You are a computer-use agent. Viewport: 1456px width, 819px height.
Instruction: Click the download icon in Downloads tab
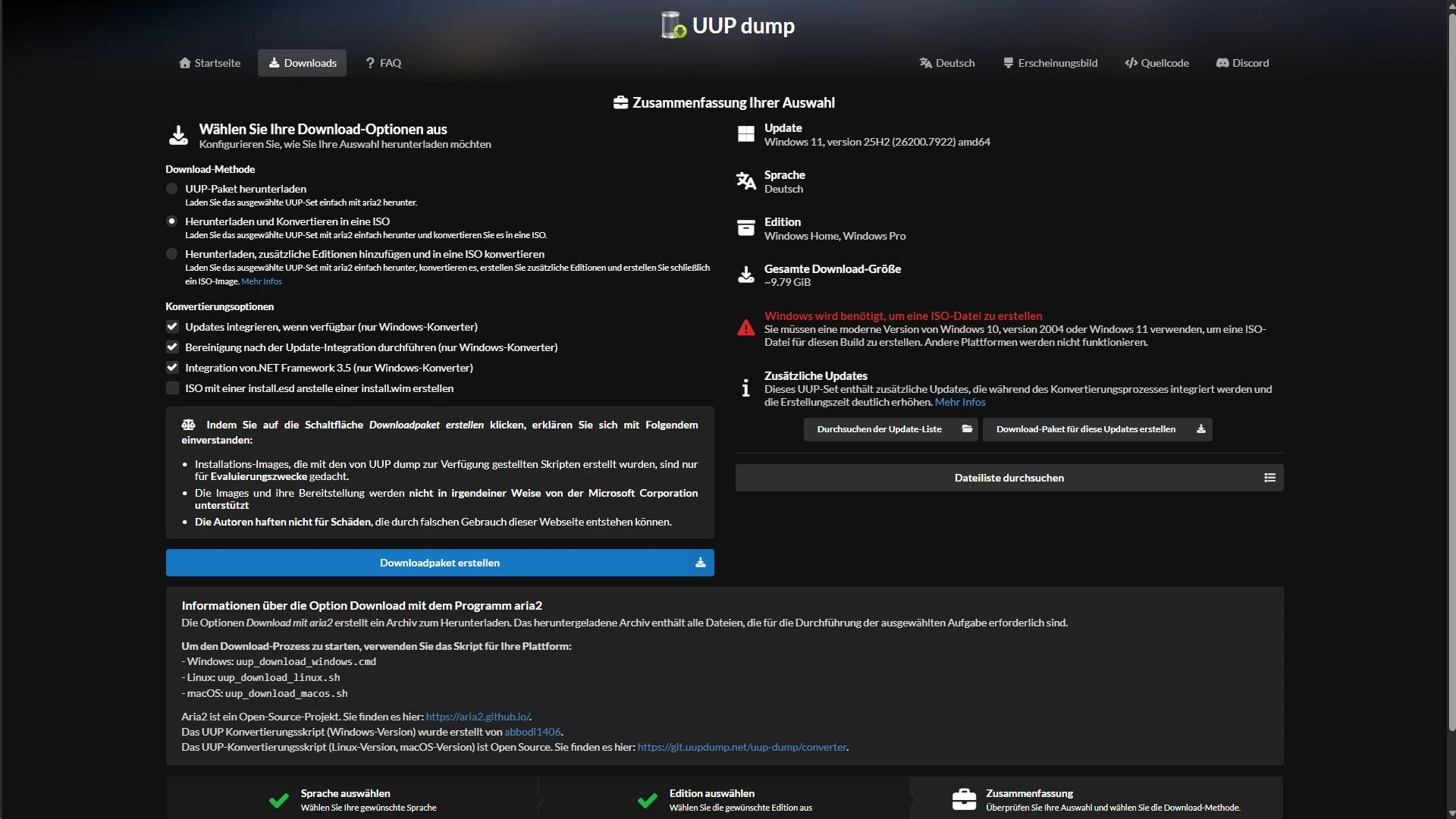tap(275, 63)
